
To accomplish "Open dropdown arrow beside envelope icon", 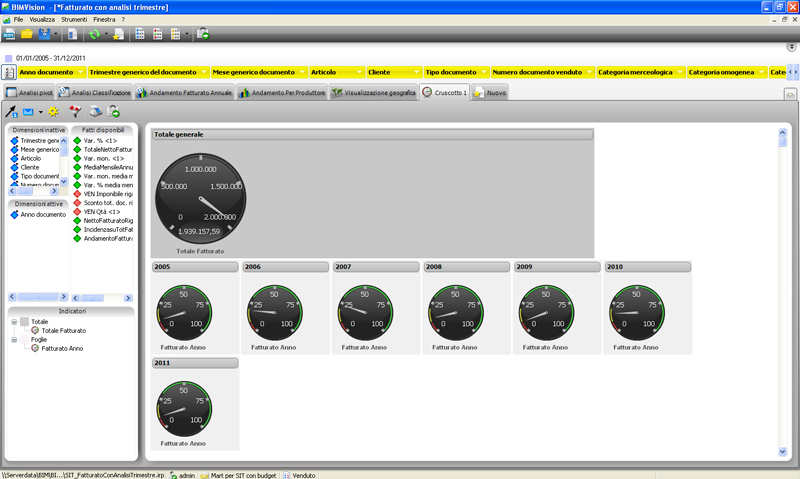I will (x=40, y=112).
